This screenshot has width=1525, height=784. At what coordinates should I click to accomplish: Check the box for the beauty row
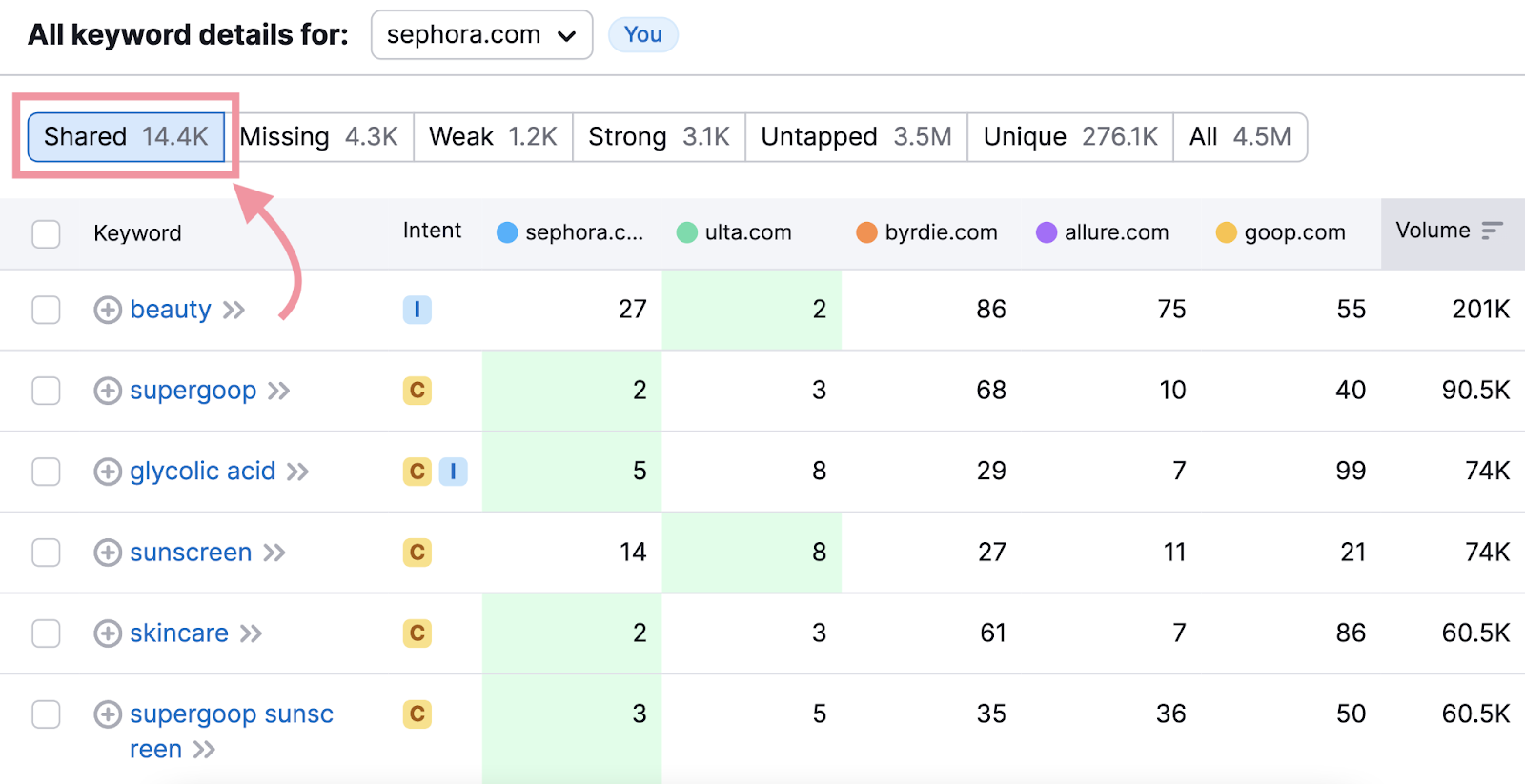pos(46,310)
